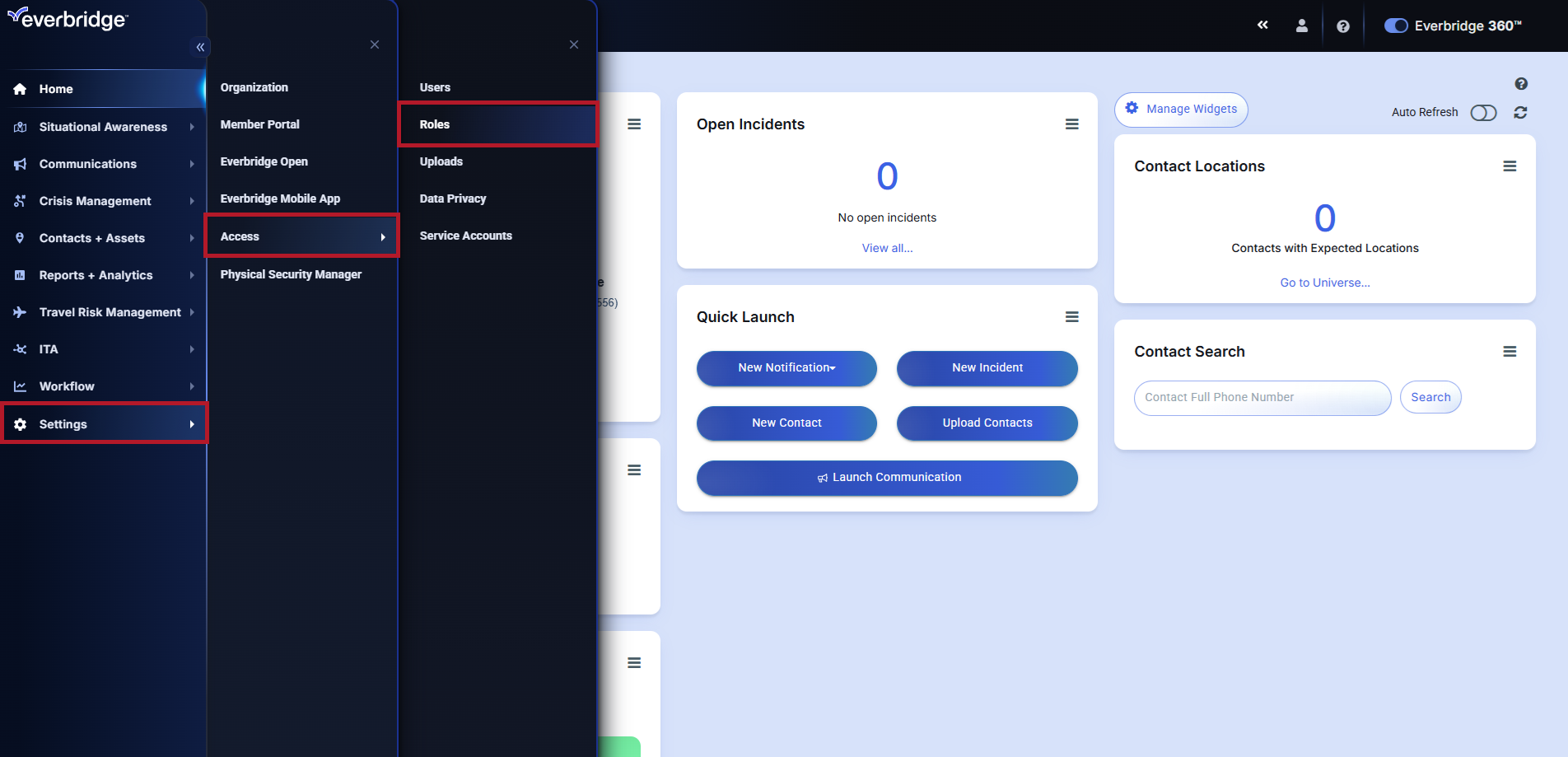Open the help question mark icon in header
This screenshot has height=757, width=1568.
pyautogui.click(x=1342, y=26)
